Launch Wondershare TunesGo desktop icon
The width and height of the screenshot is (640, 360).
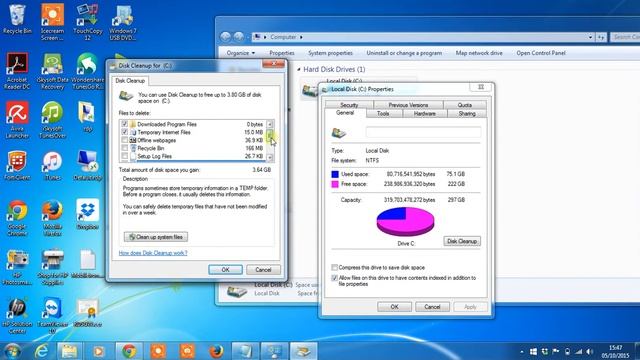[x=87, y=70]
